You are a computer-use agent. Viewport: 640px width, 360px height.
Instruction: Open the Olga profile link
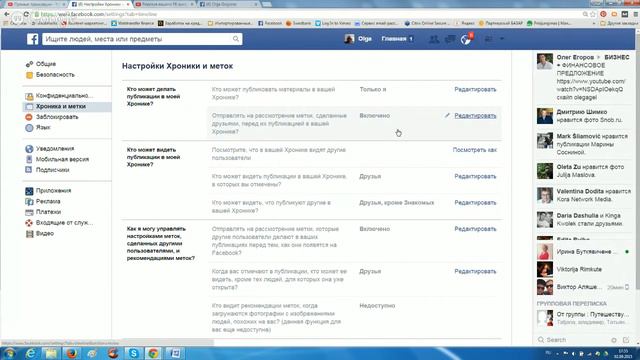[358, 39]
